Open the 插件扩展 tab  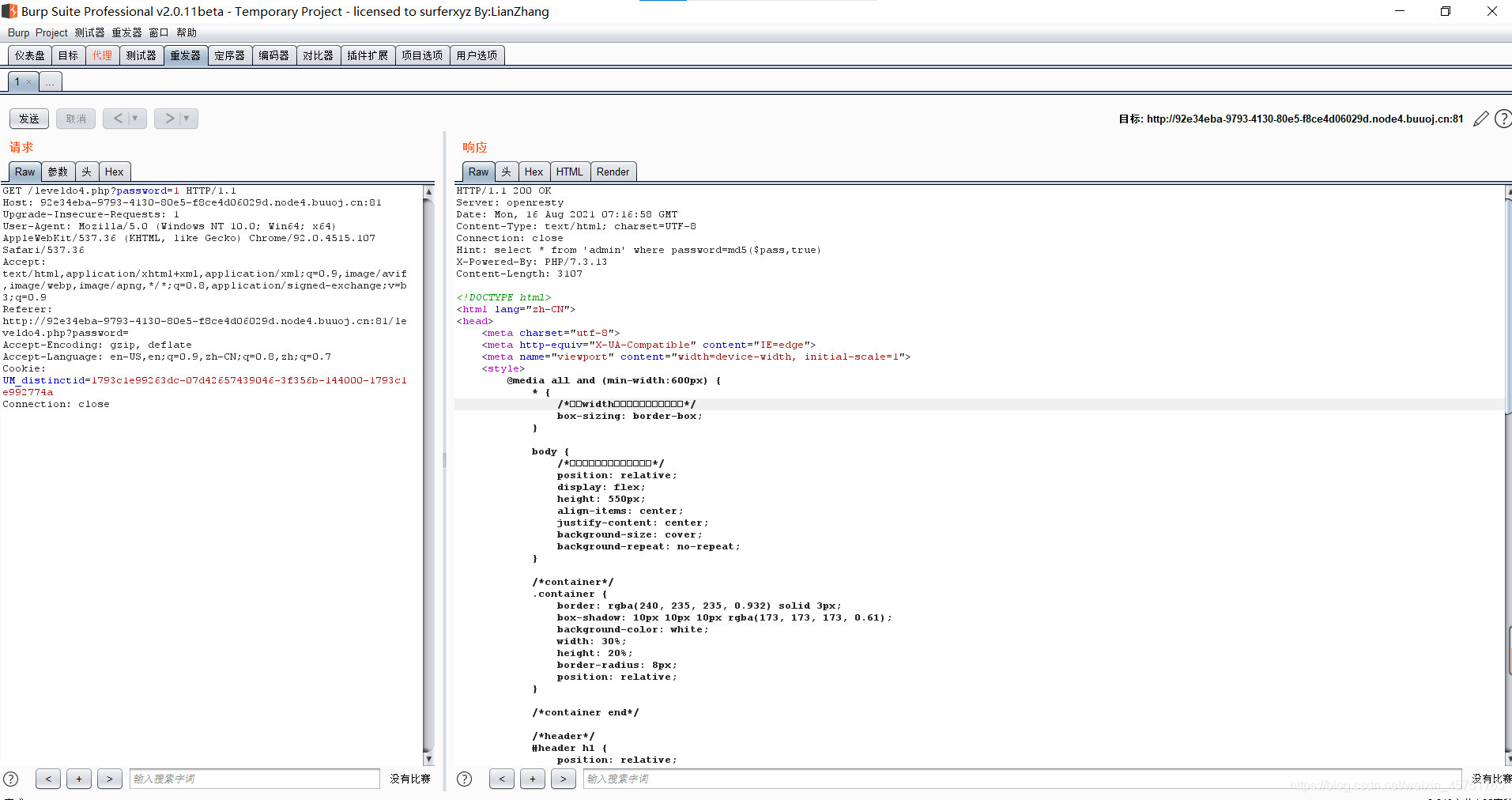click(x=368, y=55)
